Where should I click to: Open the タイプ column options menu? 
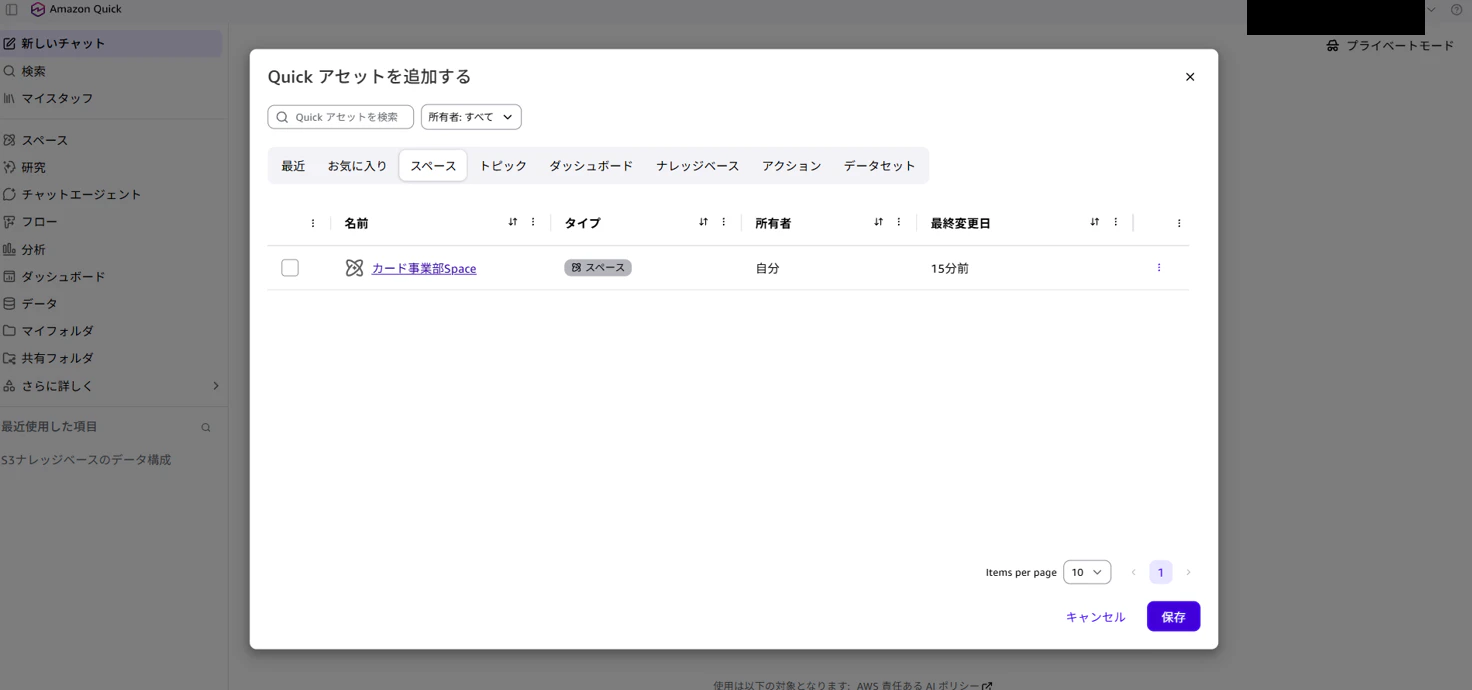[724, 222]
